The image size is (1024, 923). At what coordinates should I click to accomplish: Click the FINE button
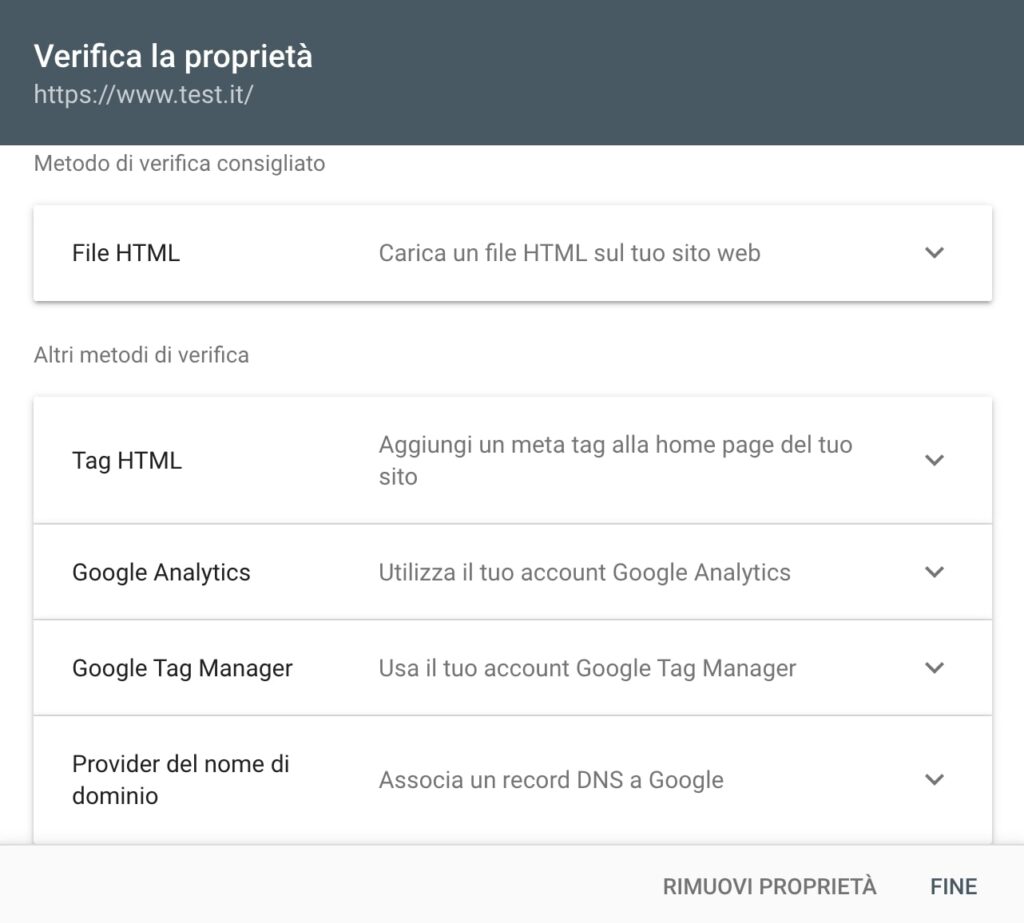(953, 886)
